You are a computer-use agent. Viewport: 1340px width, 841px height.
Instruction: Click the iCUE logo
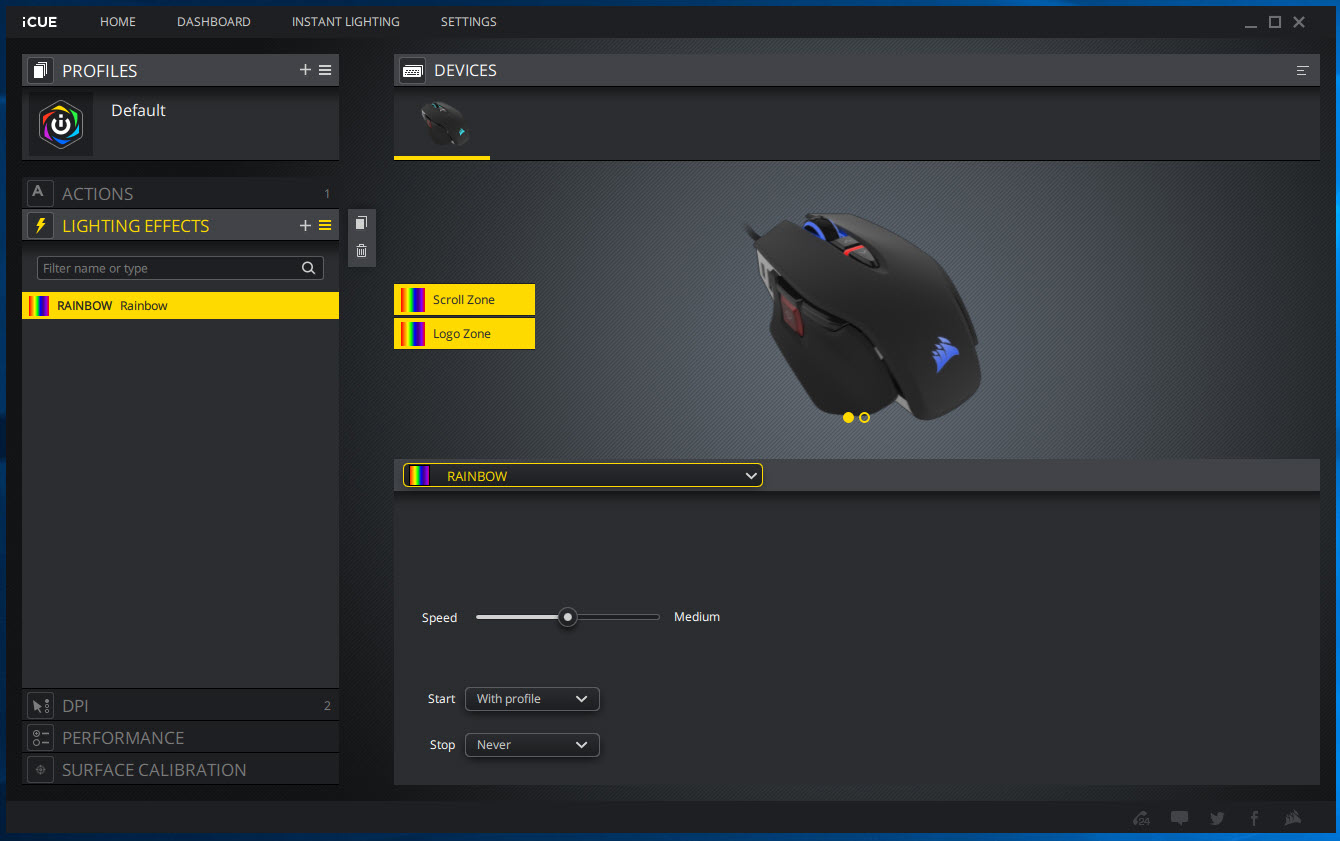(39, 21)
